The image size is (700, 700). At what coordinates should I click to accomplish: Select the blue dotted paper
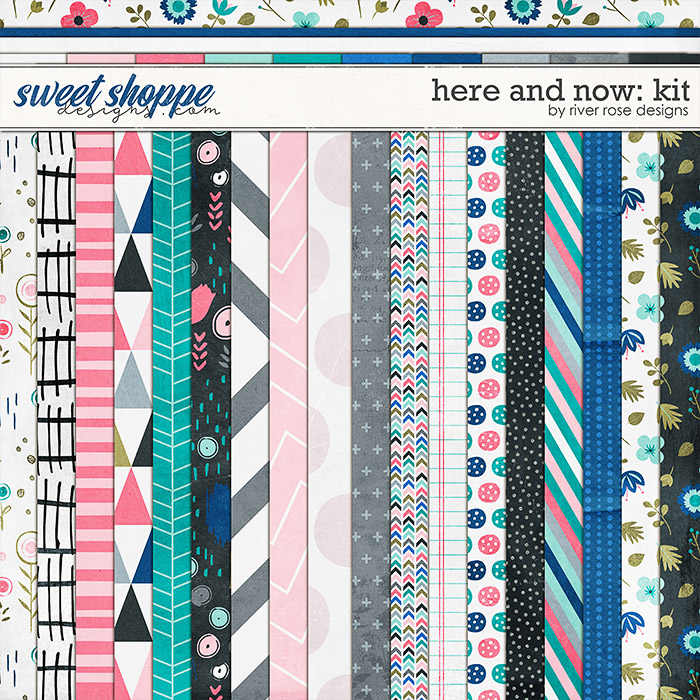pyautogui.click(x=602, y=416)
